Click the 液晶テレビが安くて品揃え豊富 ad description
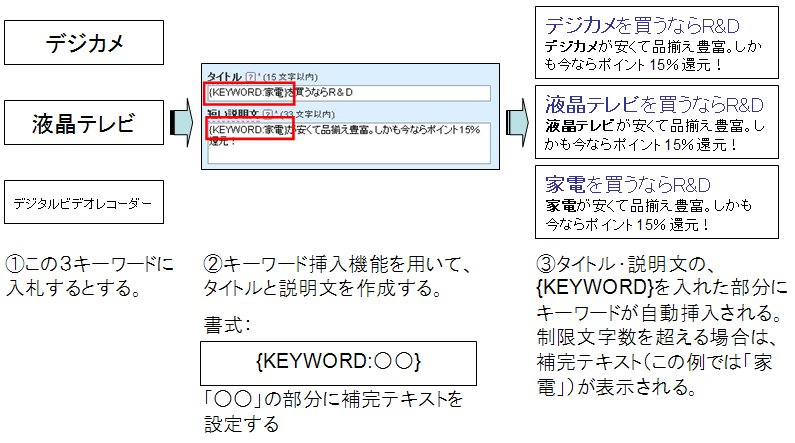Image resolution: width=795 pixels, height=443 pixels. pos(654,135)
